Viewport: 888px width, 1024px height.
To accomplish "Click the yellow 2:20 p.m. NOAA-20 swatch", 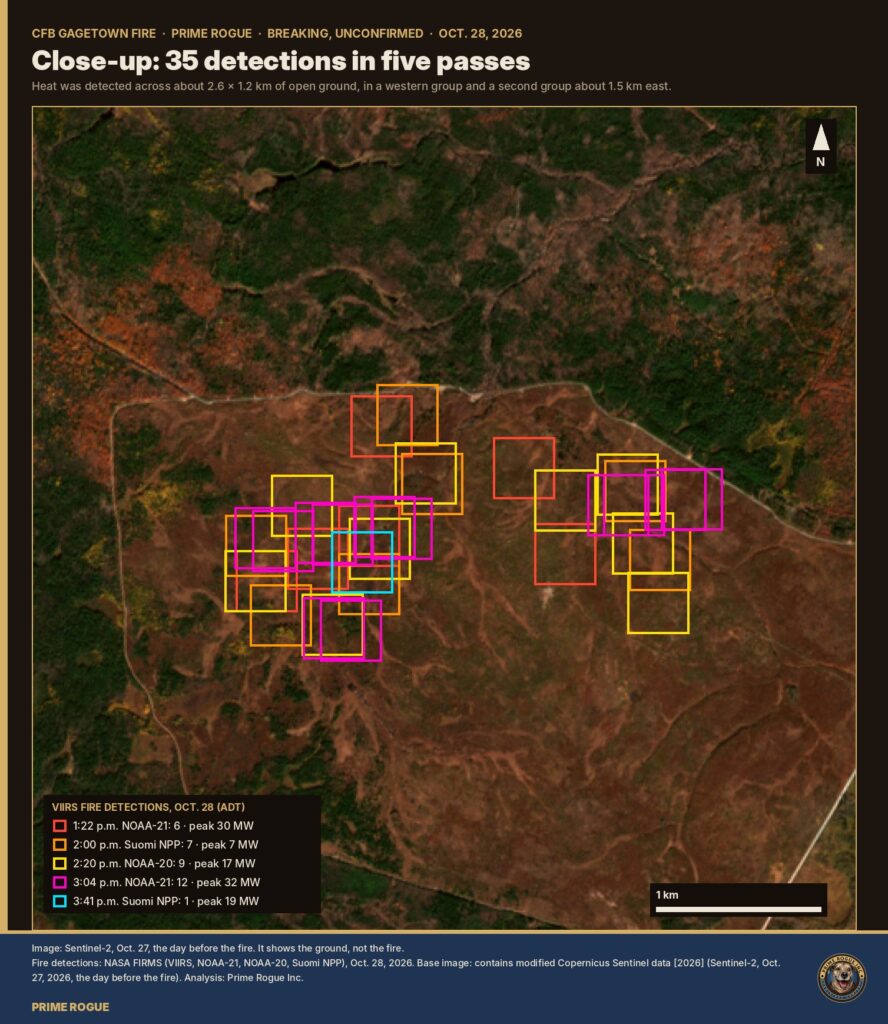I will tap(59, 863).
